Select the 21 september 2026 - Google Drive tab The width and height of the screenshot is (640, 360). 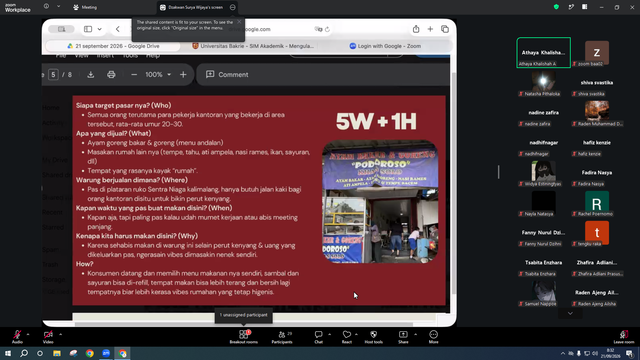click(113, 46)
